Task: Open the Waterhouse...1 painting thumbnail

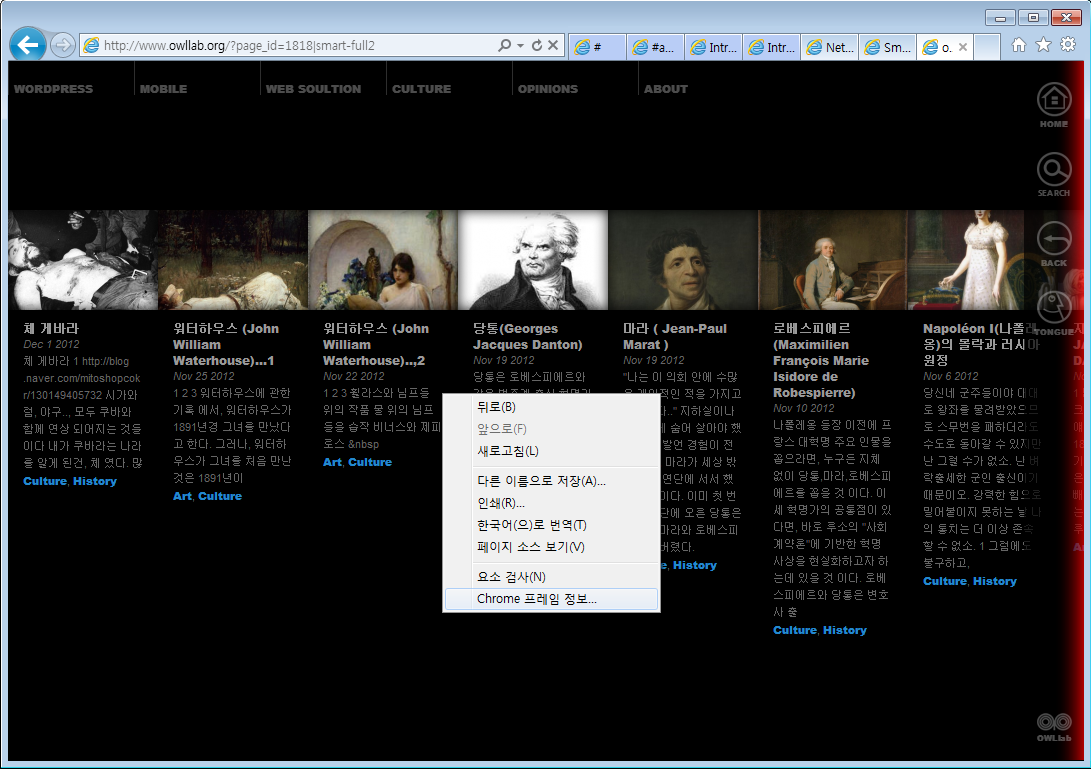Action: click(233, 260)
